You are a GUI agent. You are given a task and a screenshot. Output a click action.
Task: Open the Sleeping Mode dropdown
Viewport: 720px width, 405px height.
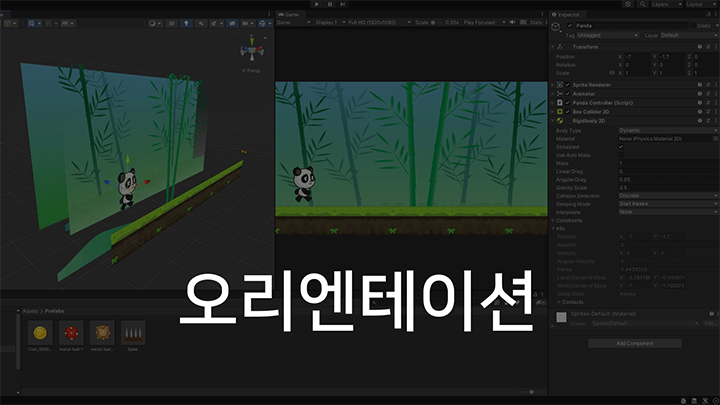[668, 204]
